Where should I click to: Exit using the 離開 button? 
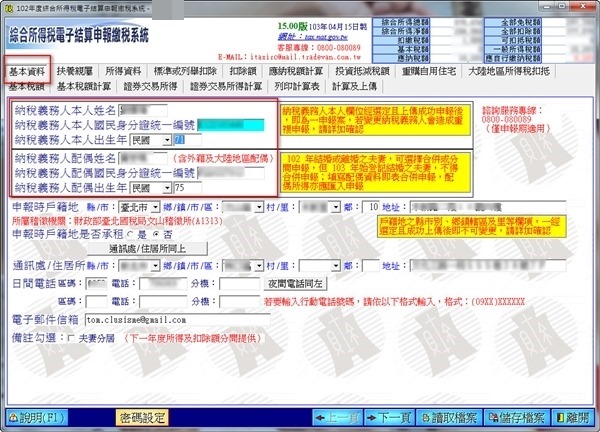click(x=572, y=417)
